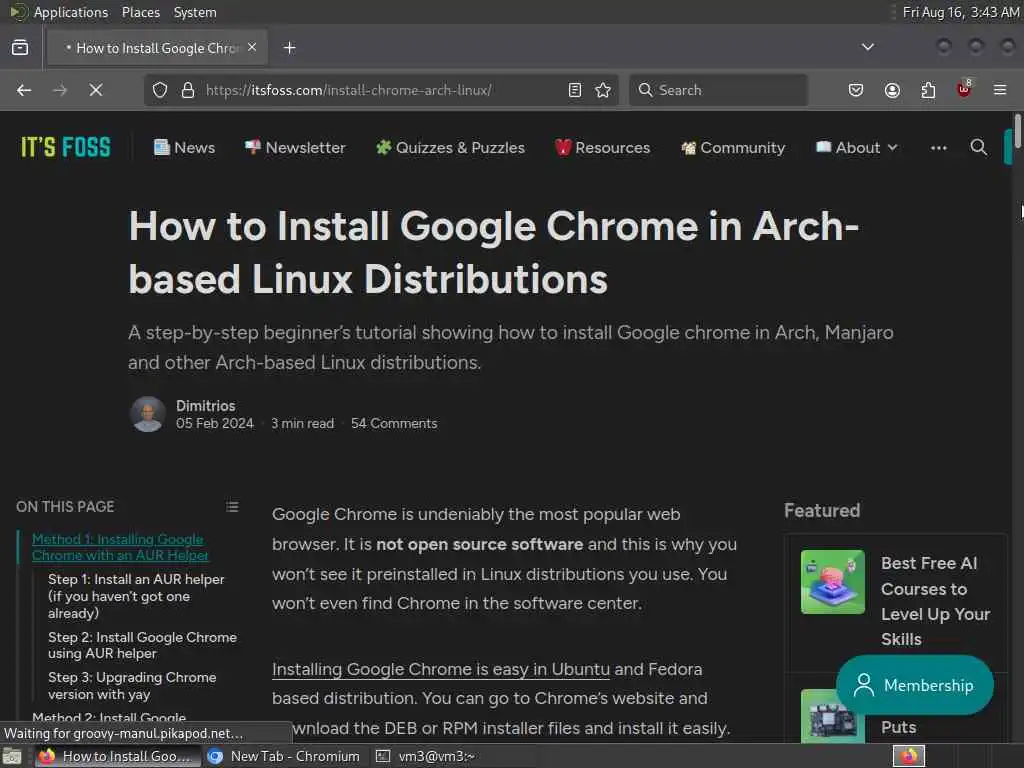Toggle the On This Page contents list icon
1024x768 pixels.
(x=232, y=507)
